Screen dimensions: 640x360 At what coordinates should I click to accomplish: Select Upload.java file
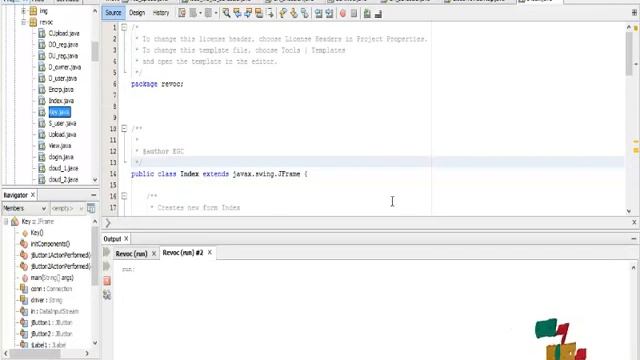[x=62, y=134]
